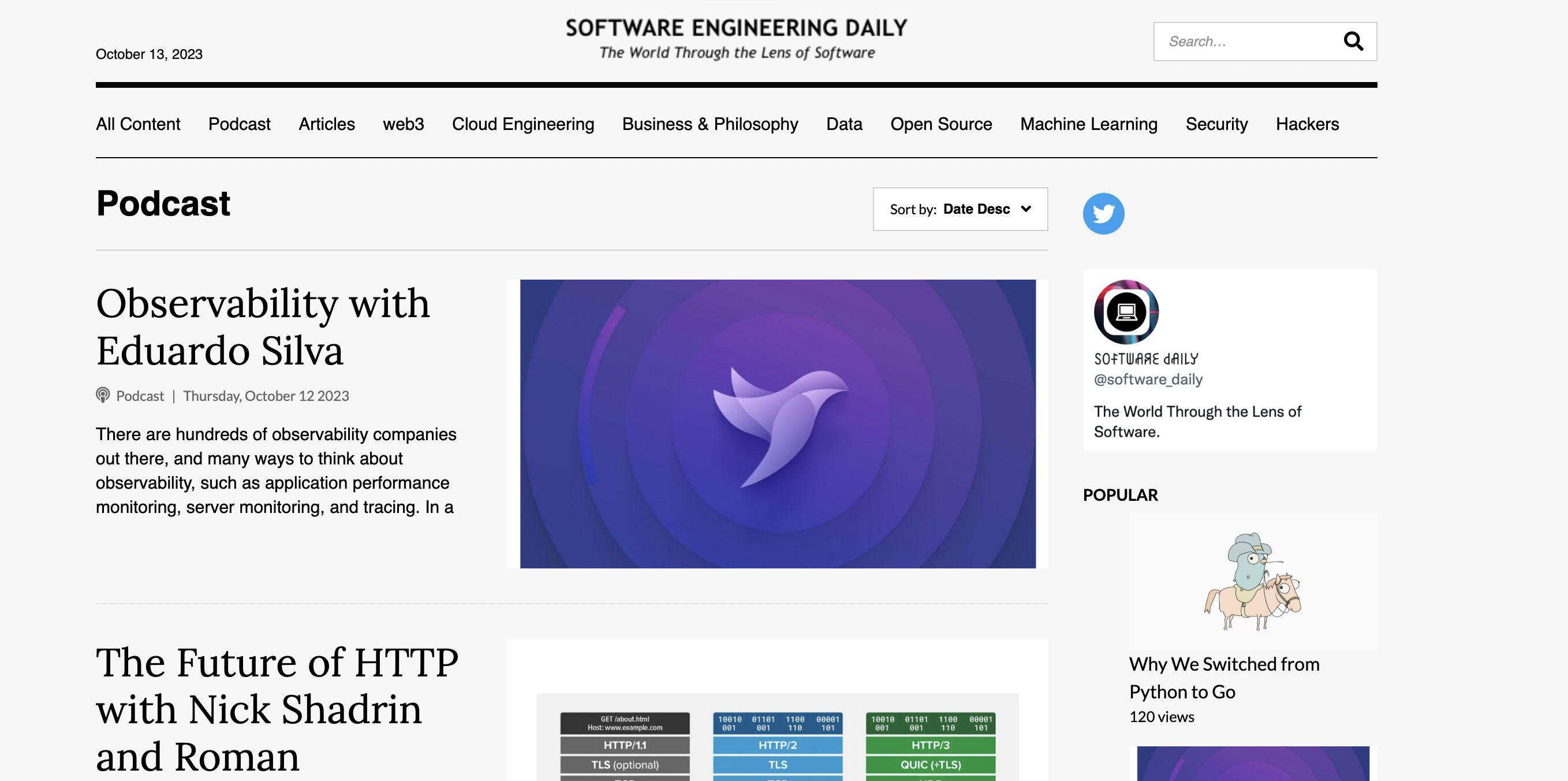Click the profile bio The World Through the Lens

(1197, 422)
